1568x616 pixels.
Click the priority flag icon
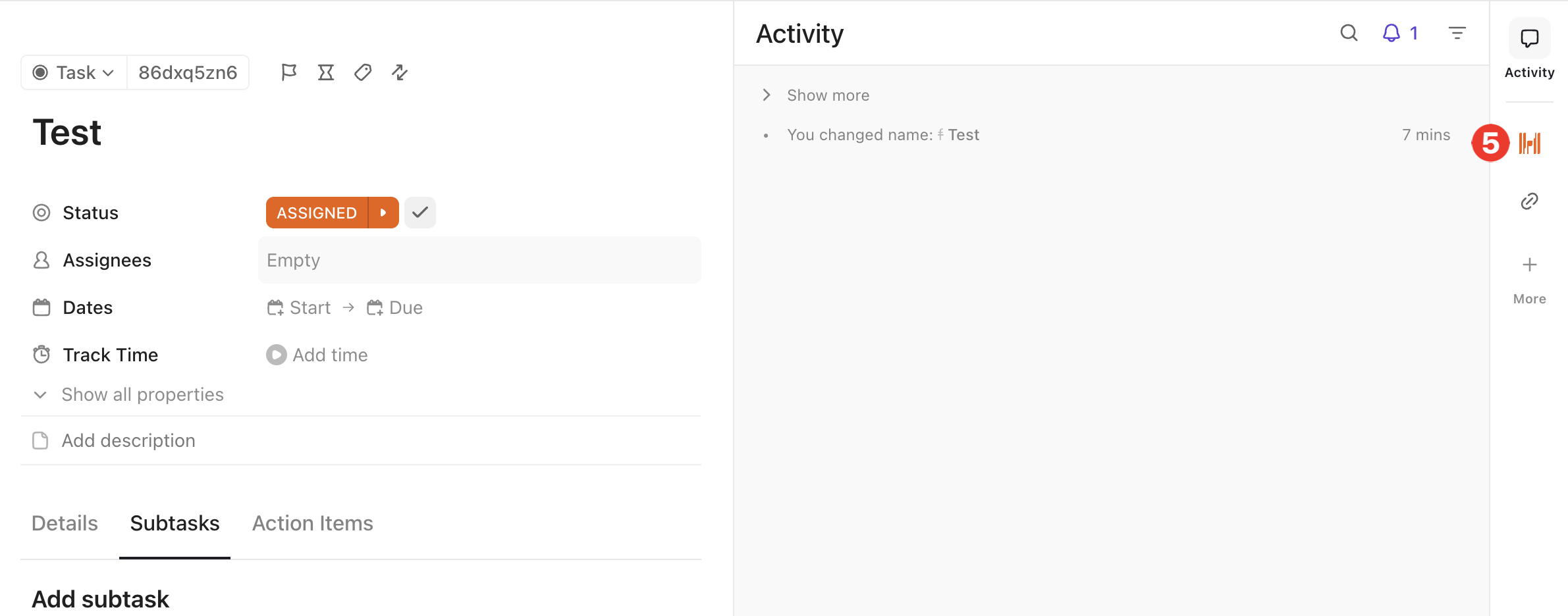[x=288, y=72]
